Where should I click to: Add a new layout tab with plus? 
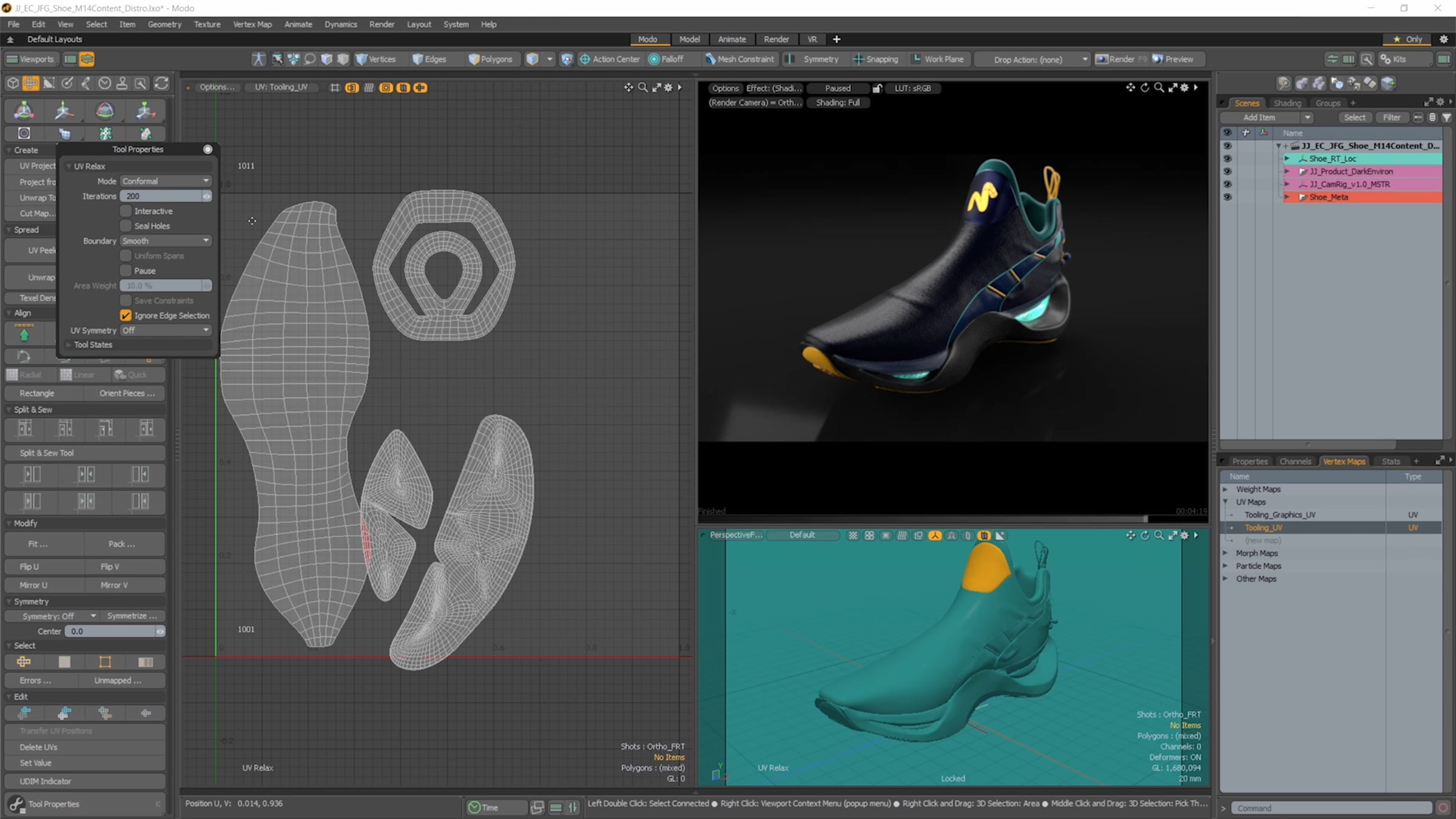click(837, 39)
